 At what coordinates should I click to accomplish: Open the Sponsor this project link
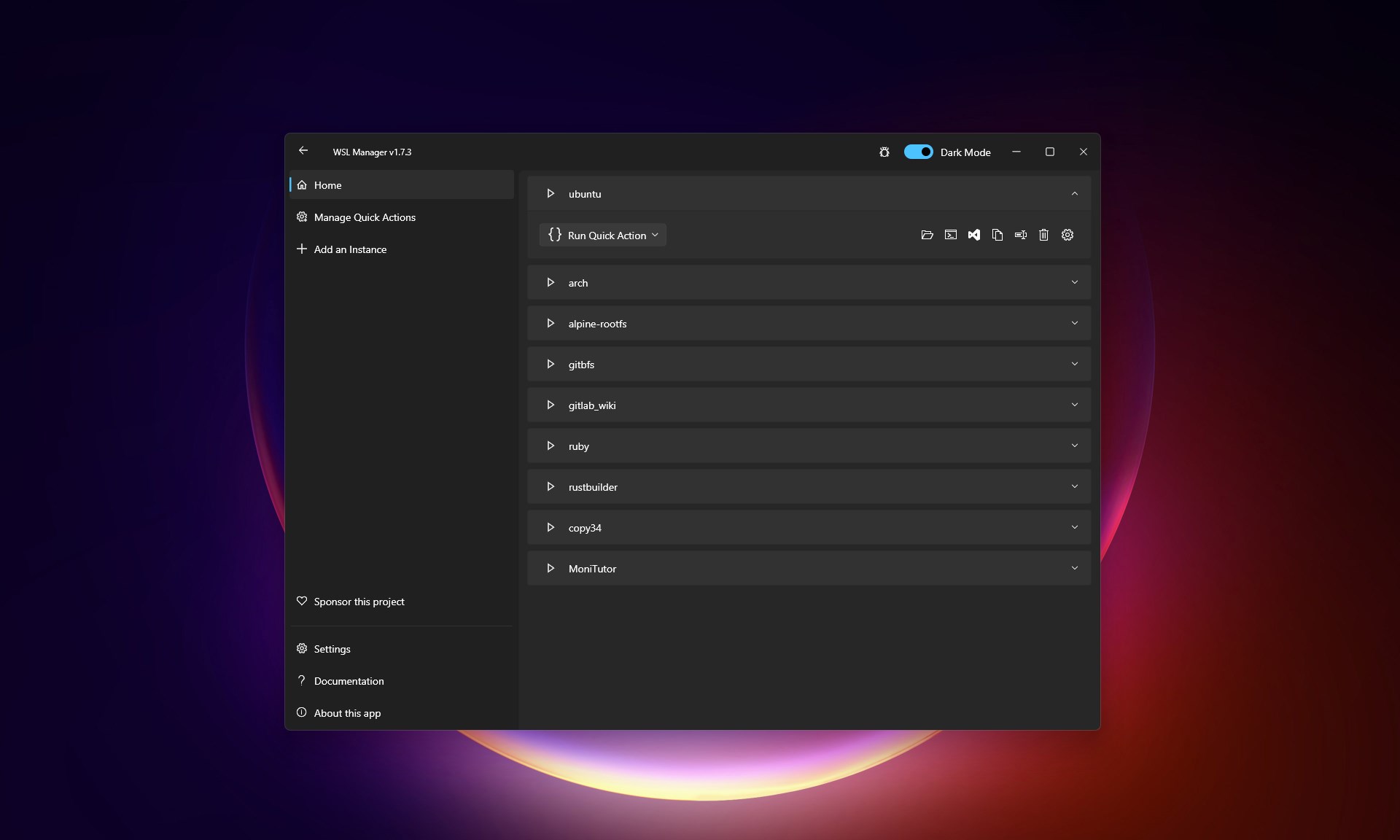click(359, 602)
